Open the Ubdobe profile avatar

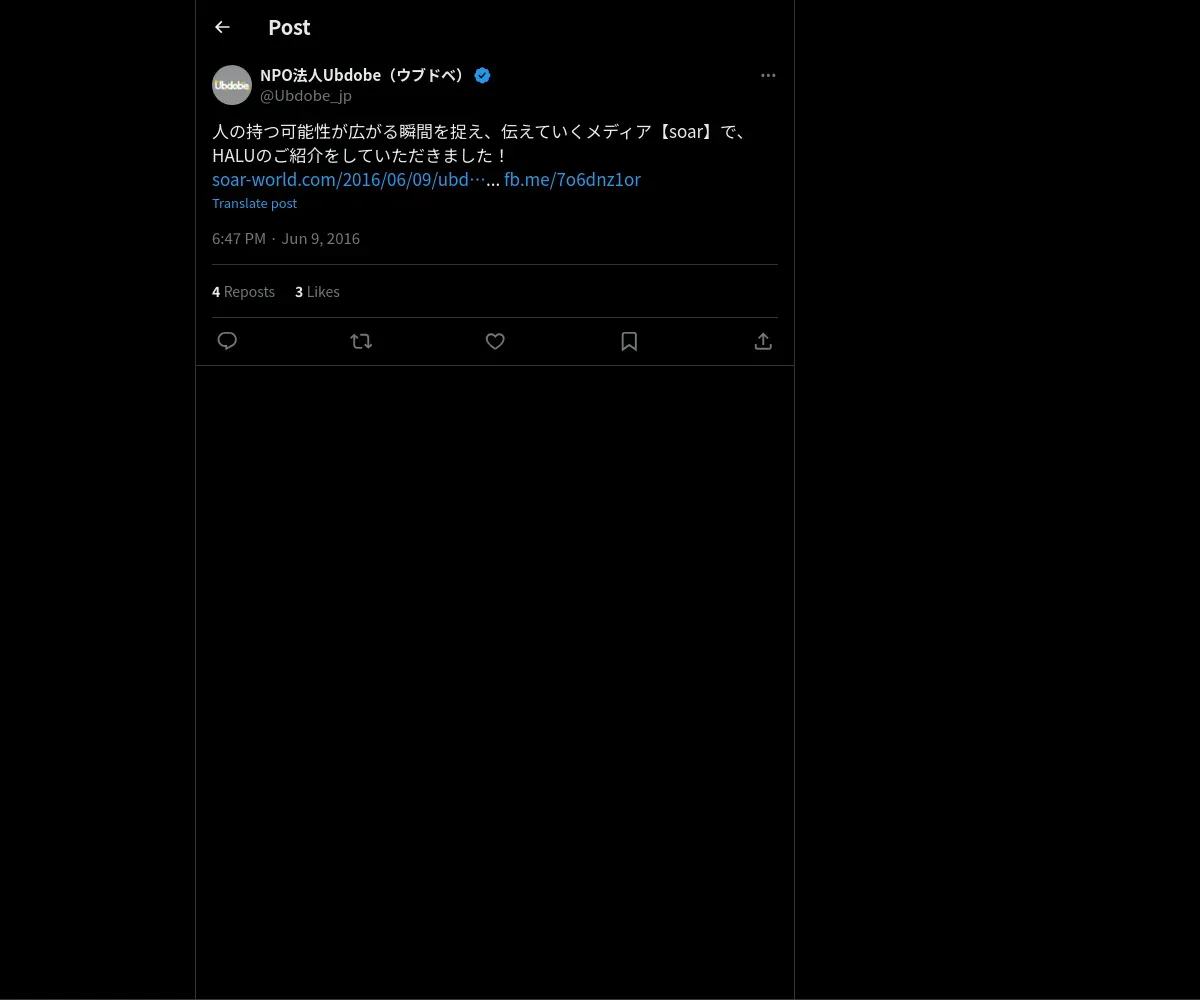232,85
